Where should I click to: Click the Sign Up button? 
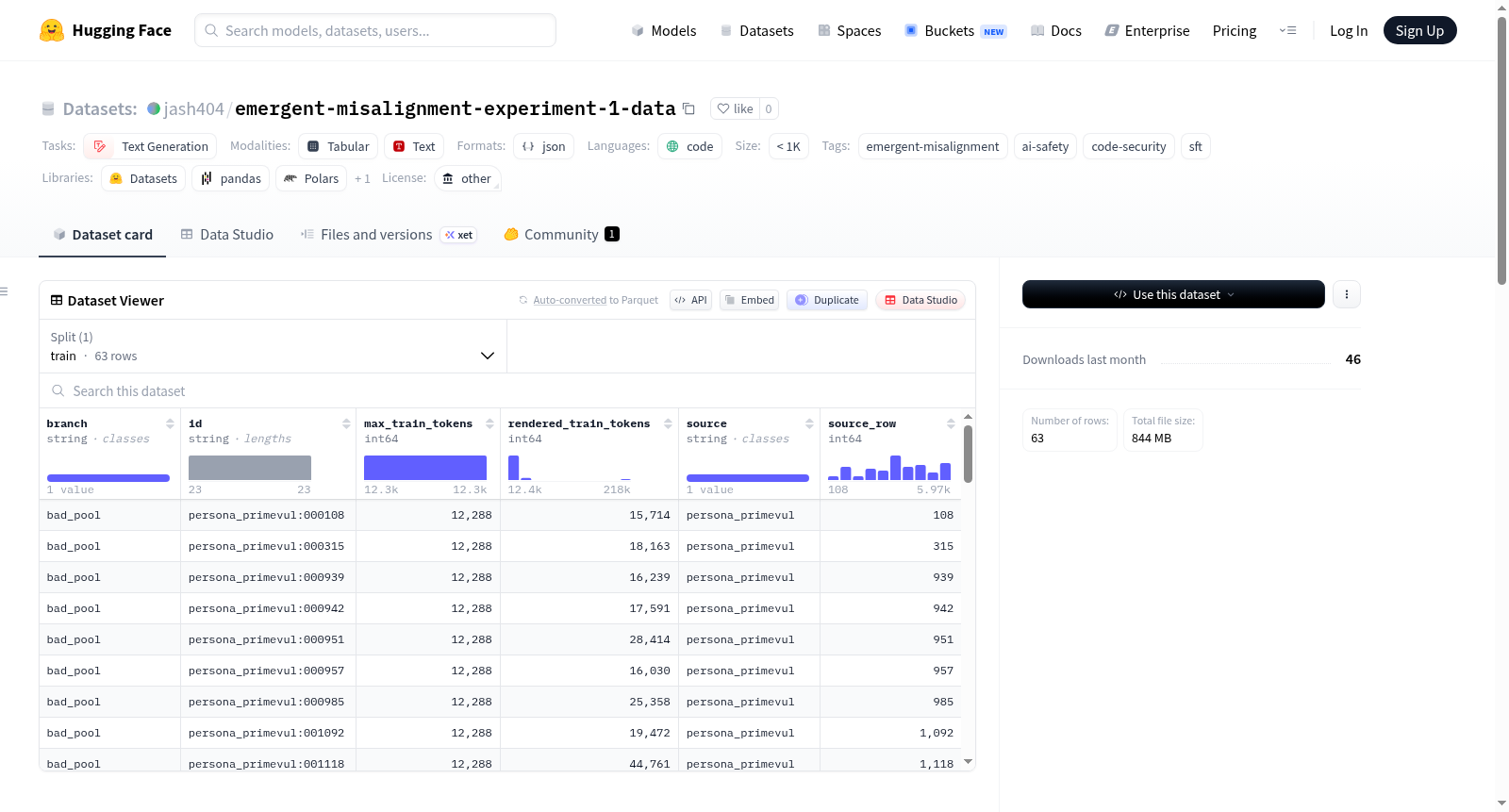[1419, 30]
